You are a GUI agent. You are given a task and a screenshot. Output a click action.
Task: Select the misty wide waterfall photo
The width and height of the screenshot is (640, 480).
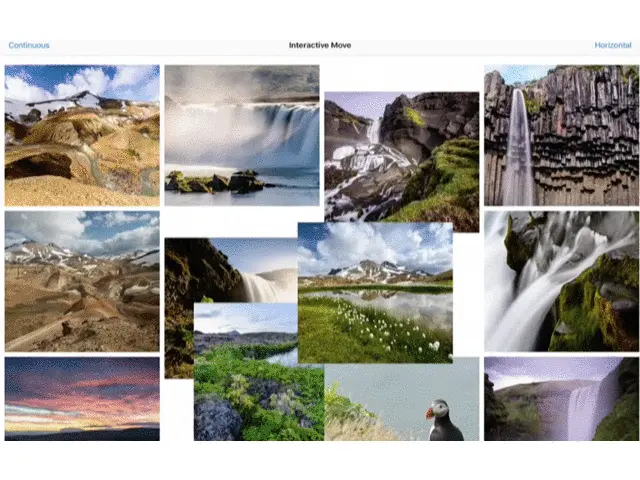click(x=242, y=135)
